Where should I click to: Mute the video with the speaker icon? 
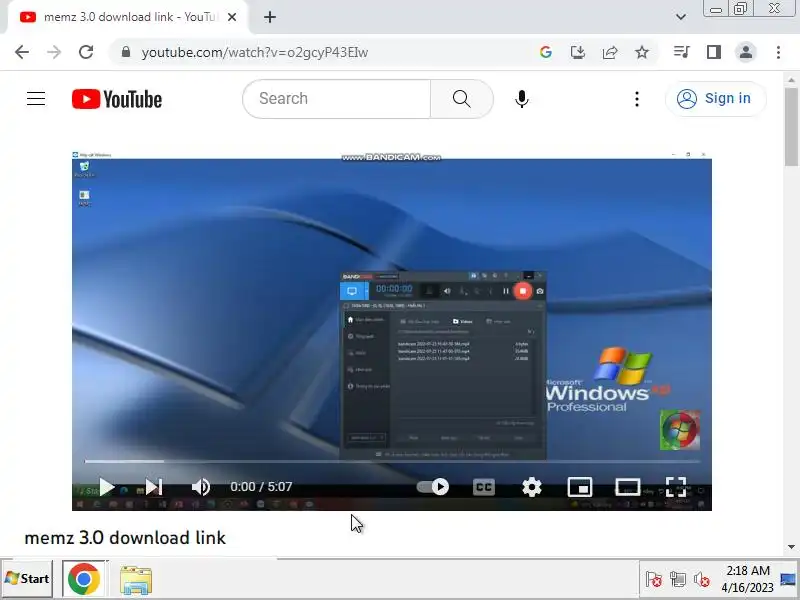pyautogui.click(x=201, y=487)
